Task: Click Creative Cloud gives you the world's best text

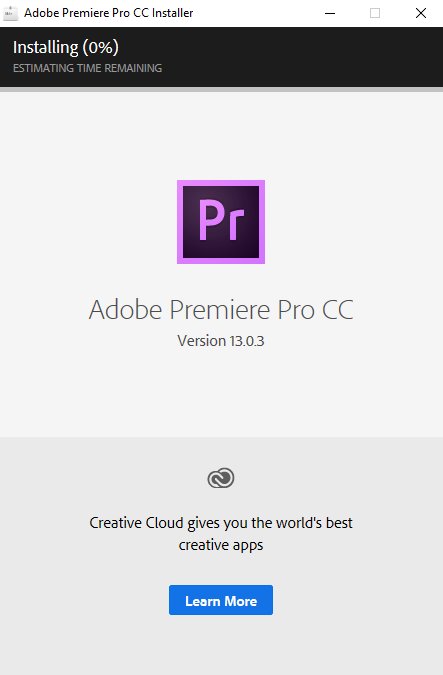Action: (221, 523)
